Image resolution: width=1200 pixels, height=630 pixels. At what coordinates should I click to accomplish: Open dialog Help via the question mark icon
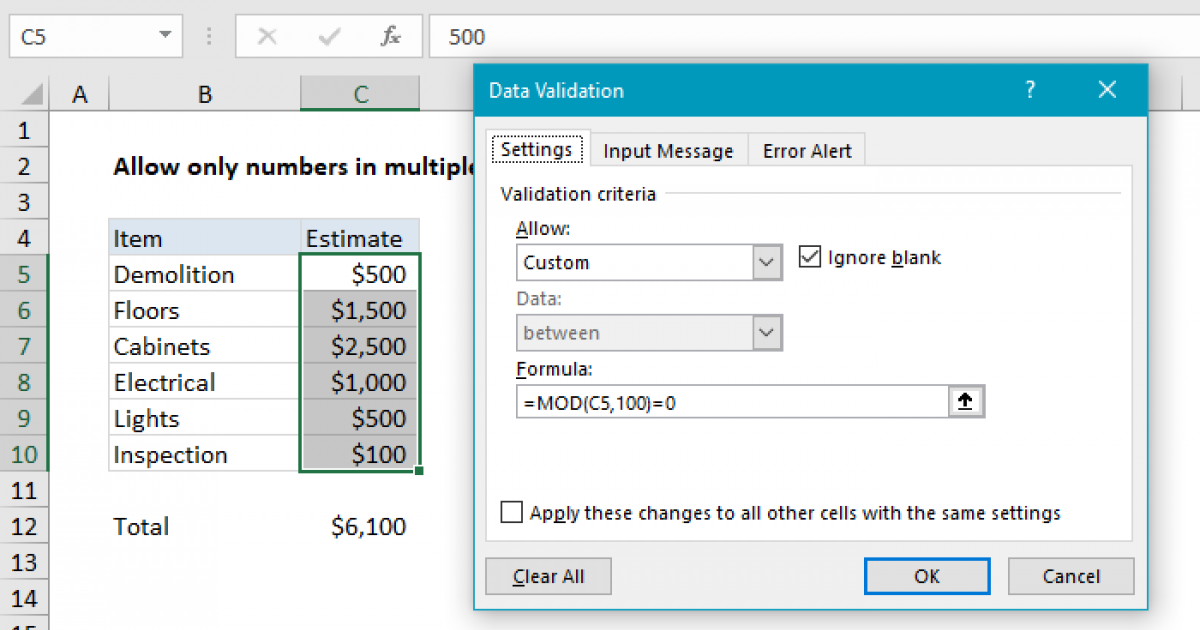[x=1030, y=90]
